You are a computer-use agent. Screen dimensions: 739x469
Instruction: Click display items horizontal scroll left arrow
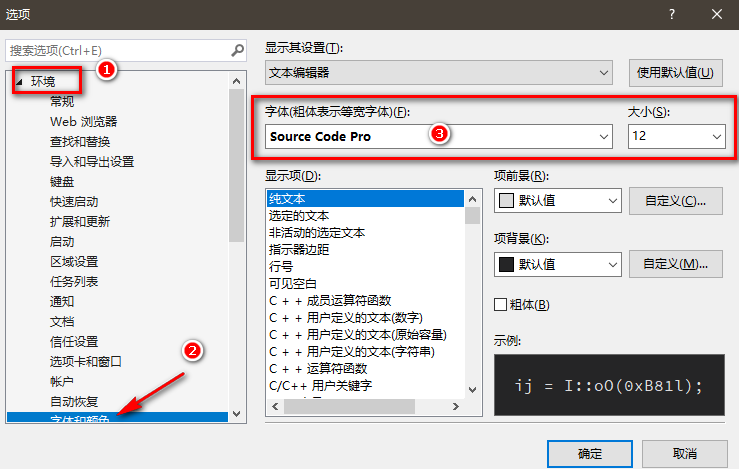point(275,406)
